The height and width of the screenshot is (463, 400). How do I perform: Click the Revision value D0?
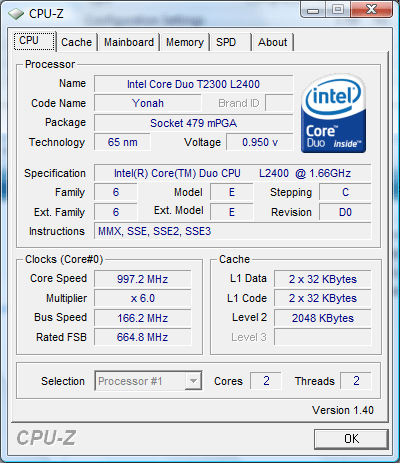(345, 212)
